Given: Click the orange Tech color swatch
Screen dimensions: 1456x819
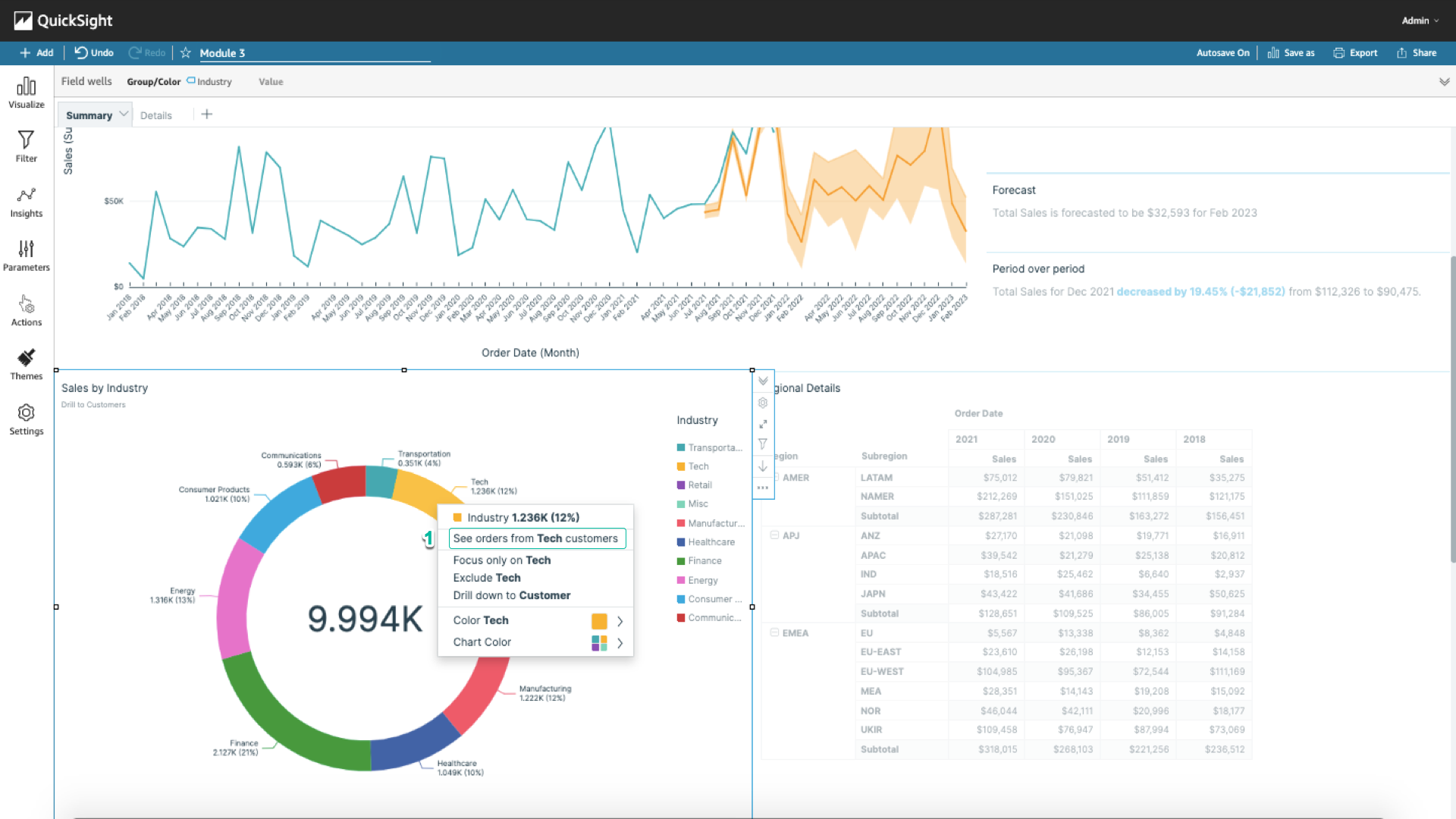Looking at the screenshot, I should pos(599,622).
